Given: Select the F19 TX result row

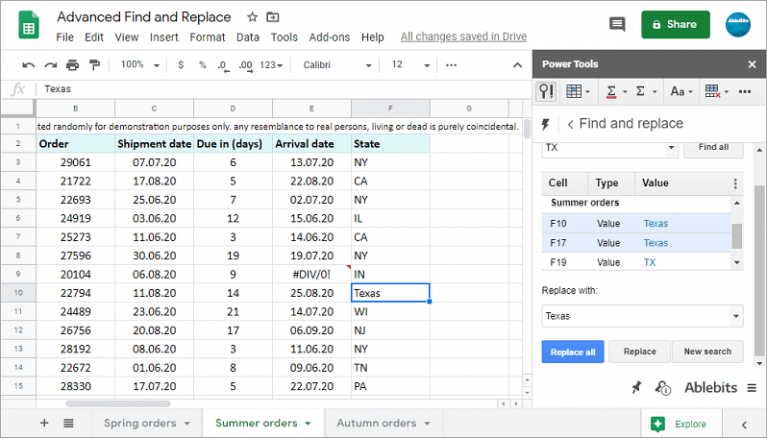Looking at the screenshot, I should click(636, 262).
